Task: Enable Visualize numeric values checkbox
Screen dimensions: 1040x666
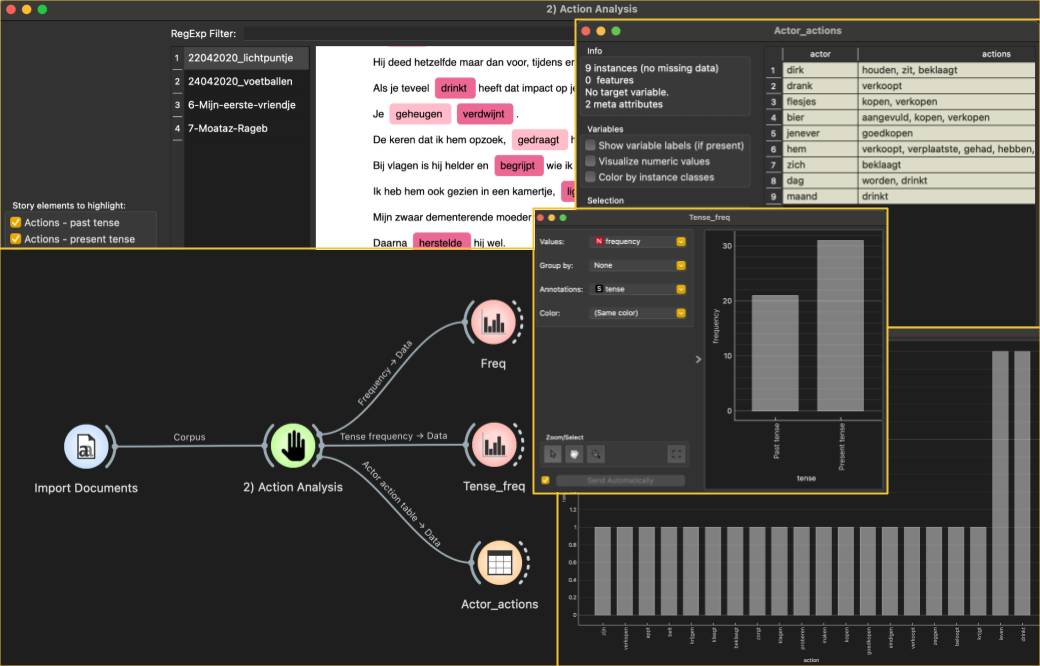Action: (x=590, y=161)
